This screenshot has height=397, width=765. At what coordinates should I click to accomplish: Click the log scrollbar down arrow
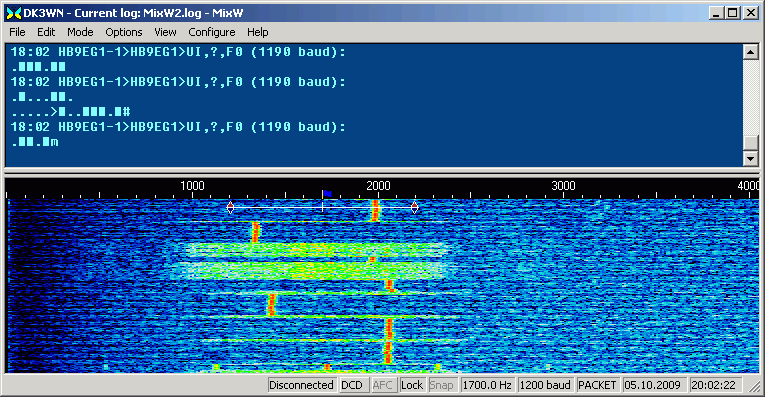pyautogui.click(x=750, y=159)
